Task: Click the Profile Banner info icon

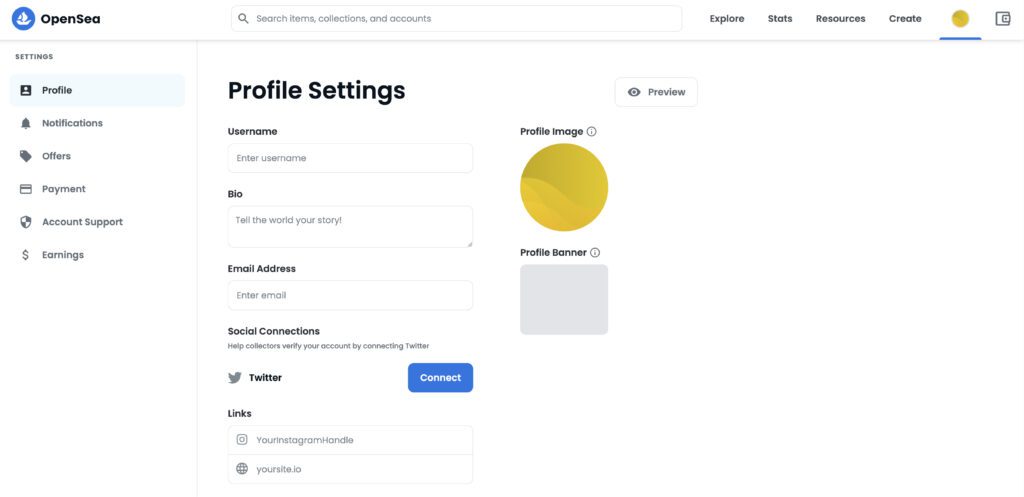Action: point(595,253)
